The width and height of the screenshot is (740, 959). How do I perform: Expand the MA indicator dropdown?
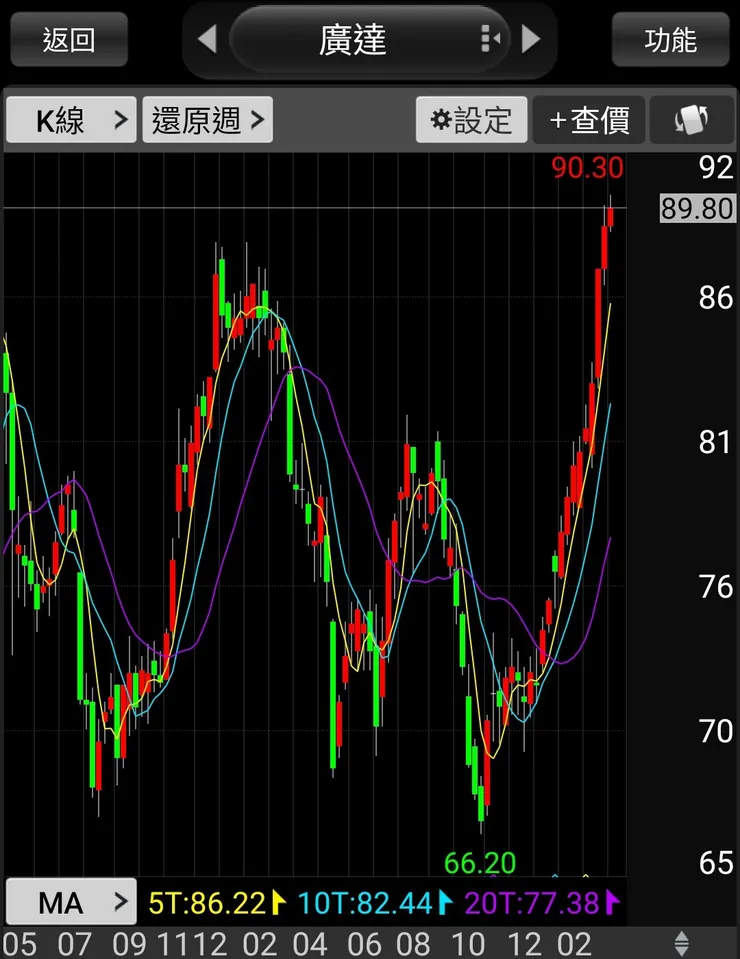click(x=71, y=902)
